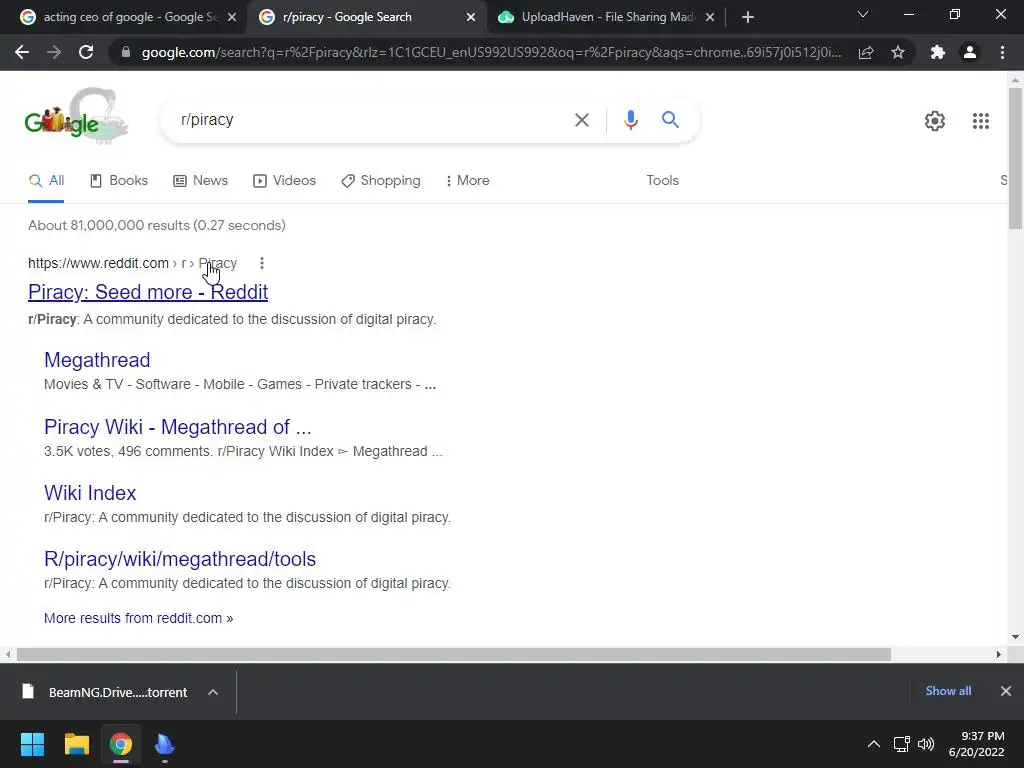The width and height of the screenshot is (1024, 768).
Task: Click the horizontal scrollbar thumb
Action: point(454,654)
